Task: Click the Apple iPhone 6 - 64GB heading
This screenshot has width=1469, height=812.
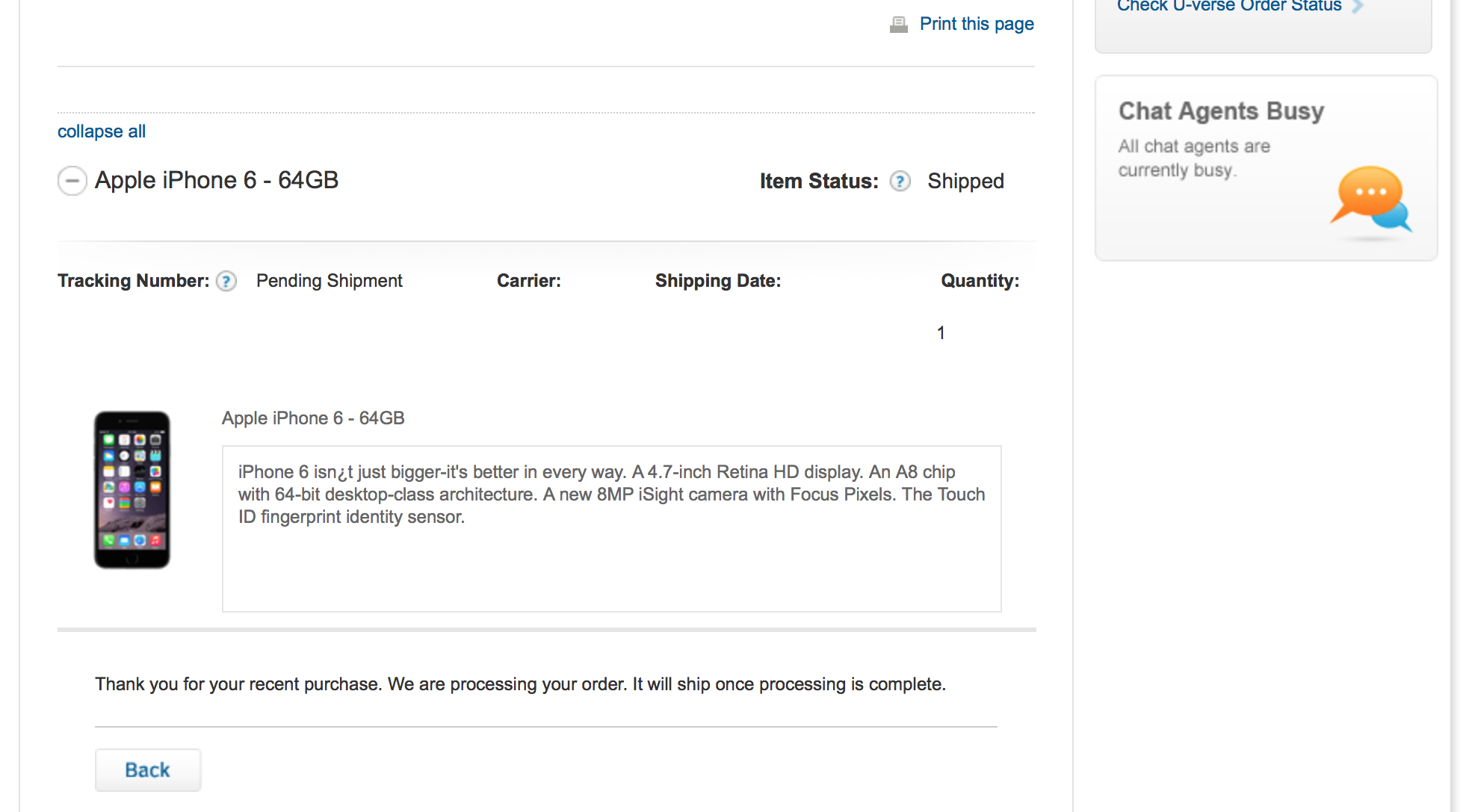Action: click(217, 181)
